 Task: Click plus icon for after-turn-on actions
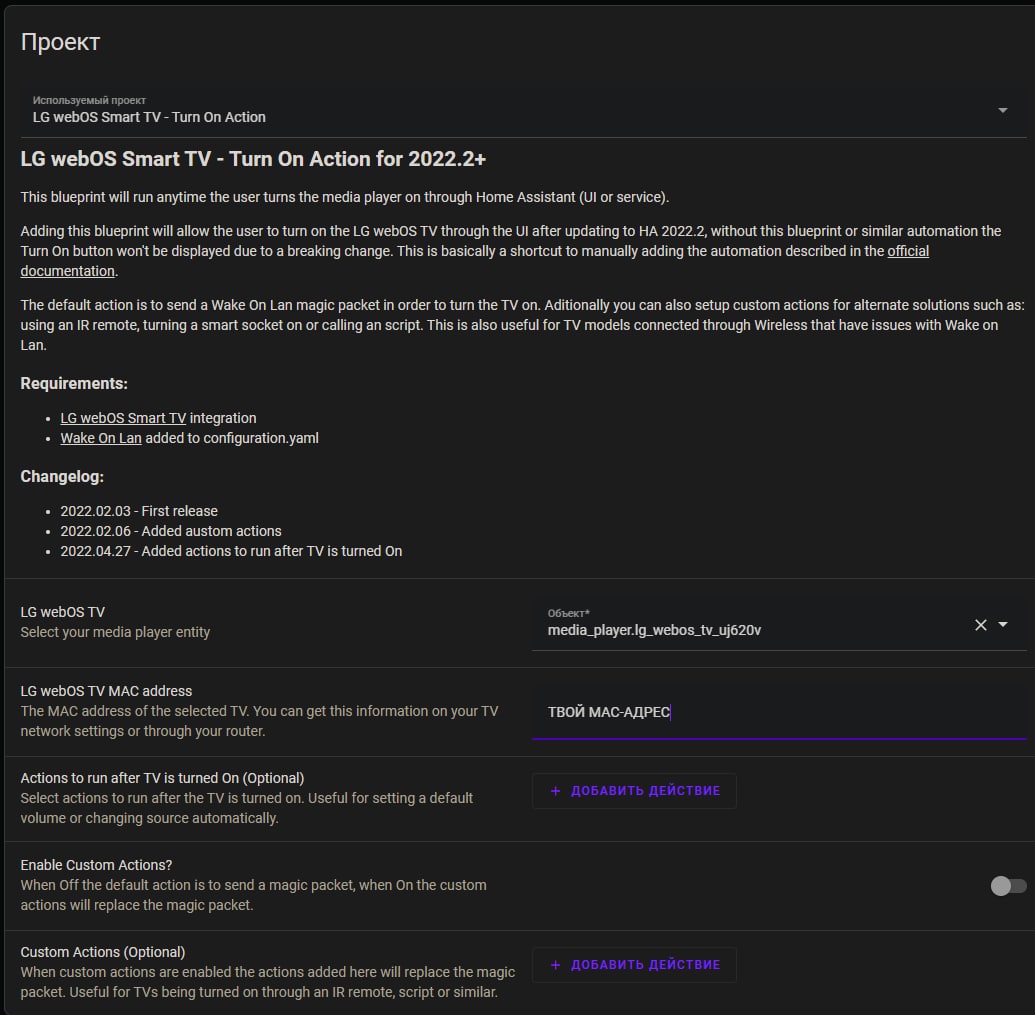(556, 791)
